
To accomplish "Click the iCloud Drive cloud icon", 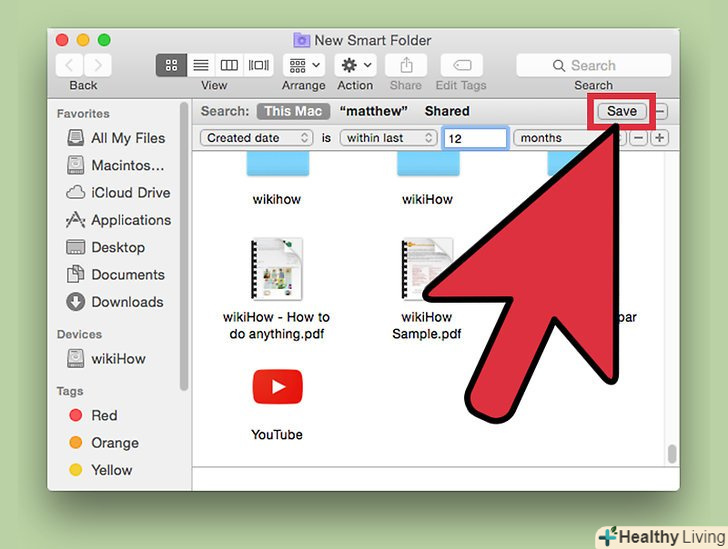I will 76,192.
